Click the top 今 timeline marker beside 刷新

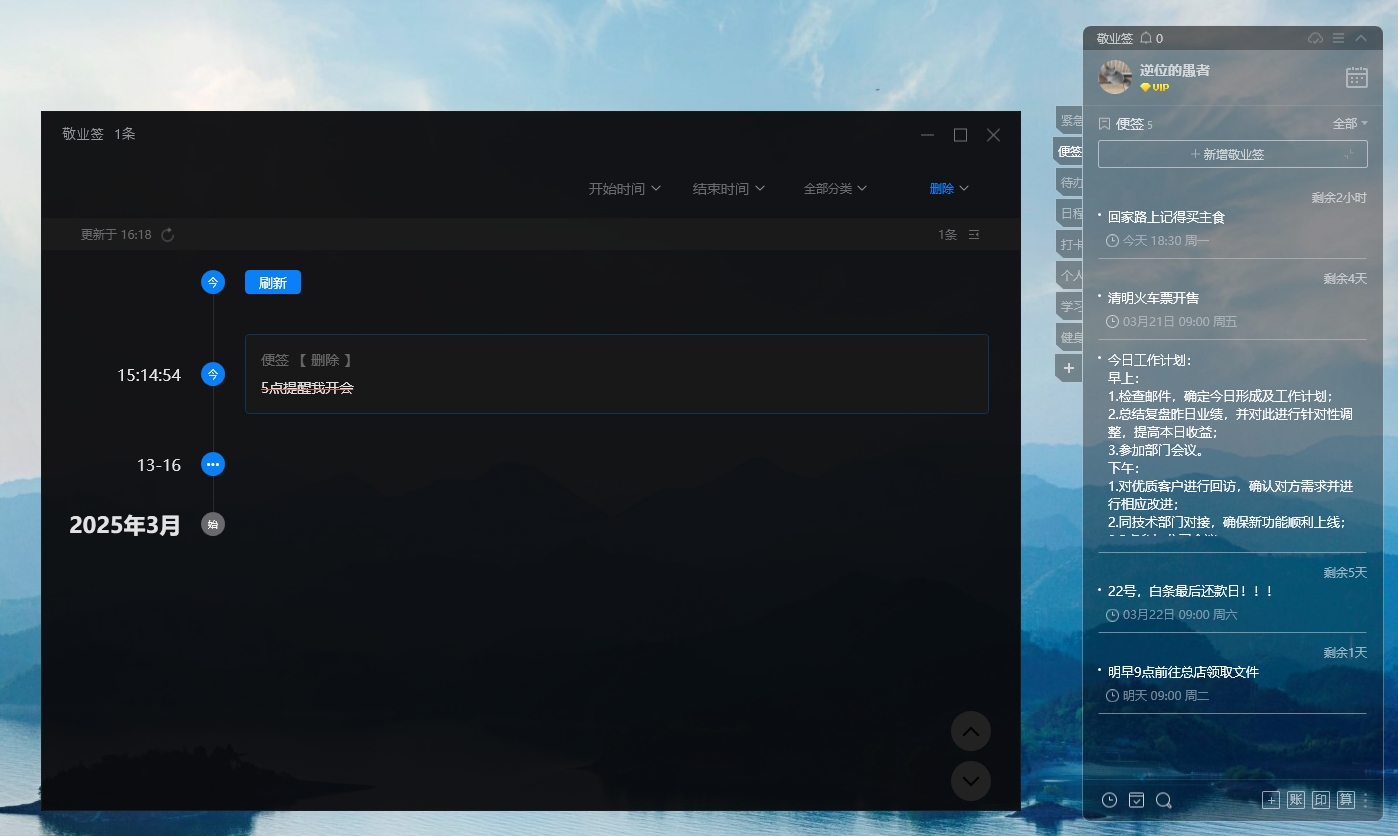(x=213, y=282)
